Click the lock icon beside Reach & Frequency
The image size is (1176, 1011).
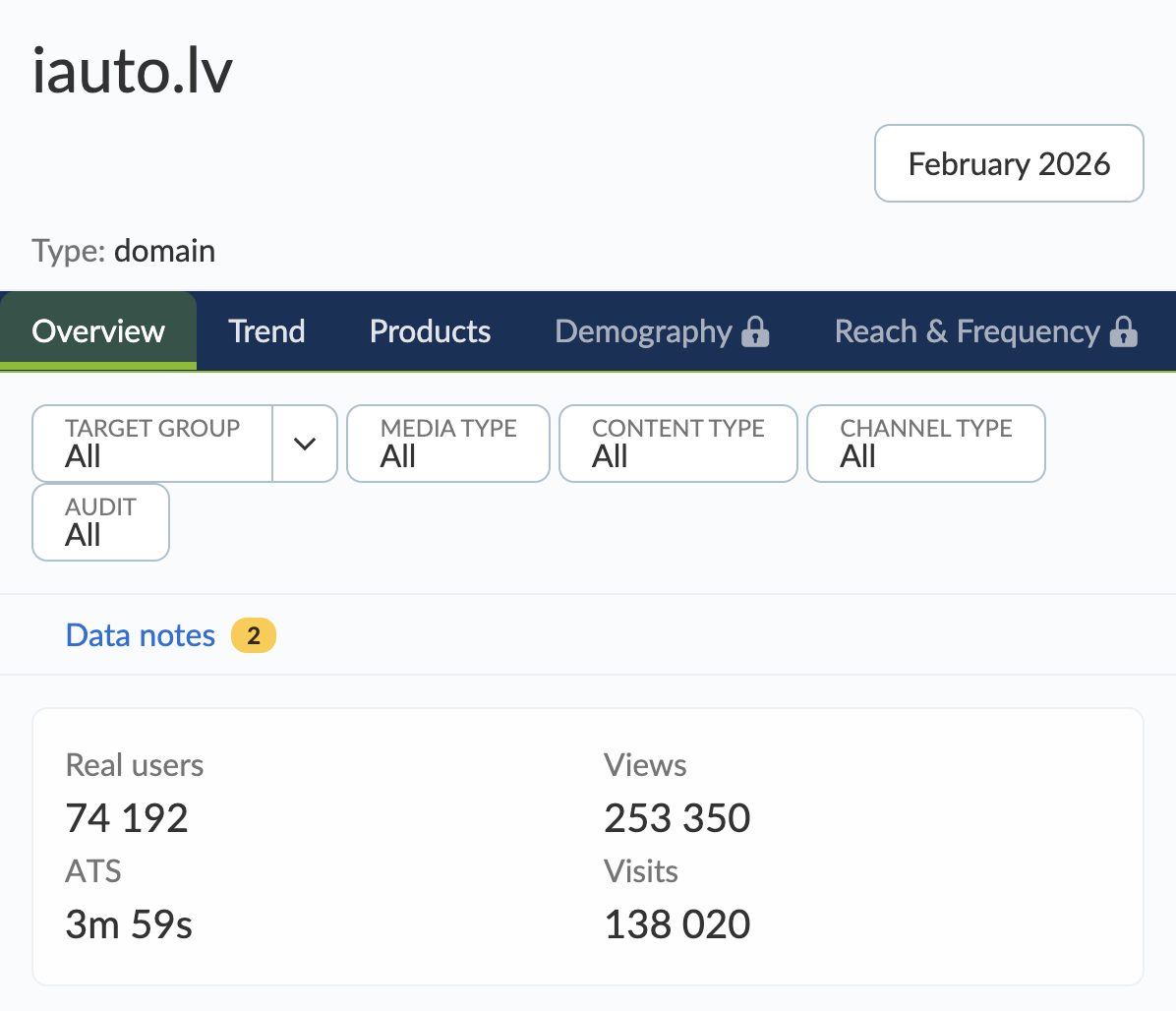pos(1123,331)
